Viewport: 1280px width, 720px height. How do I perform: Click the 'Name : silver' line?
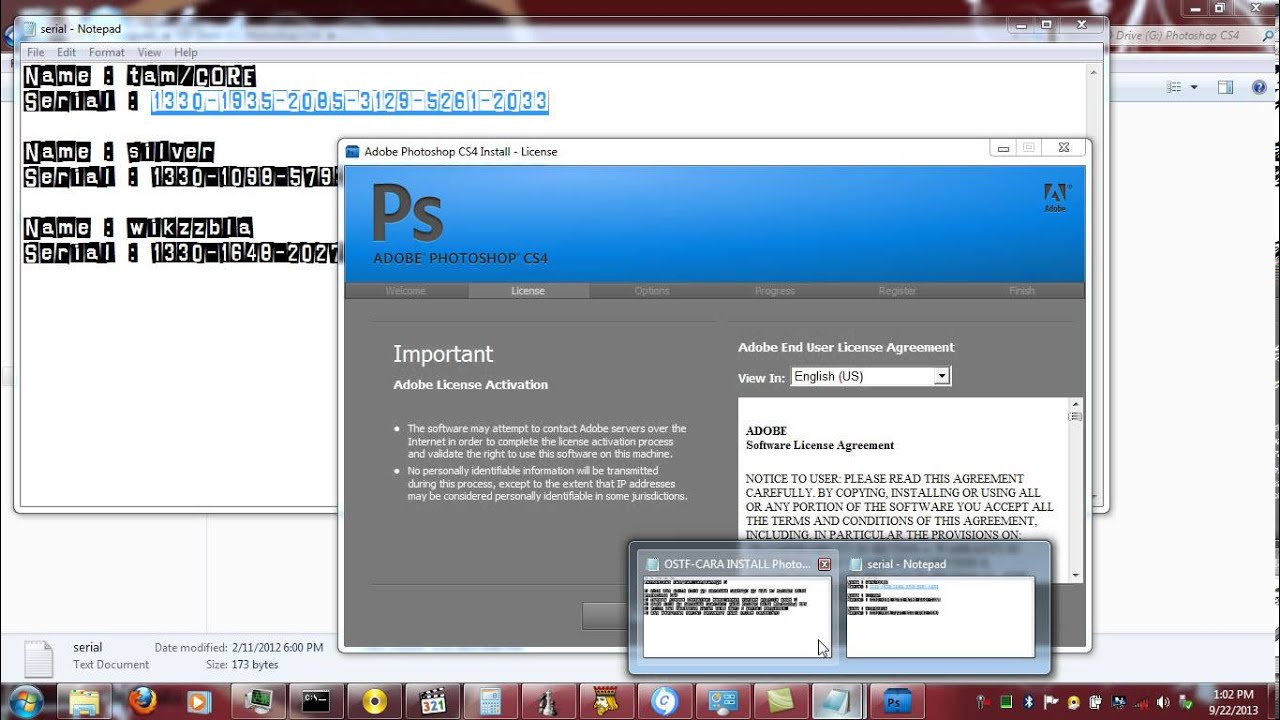[x=119, y=152]
